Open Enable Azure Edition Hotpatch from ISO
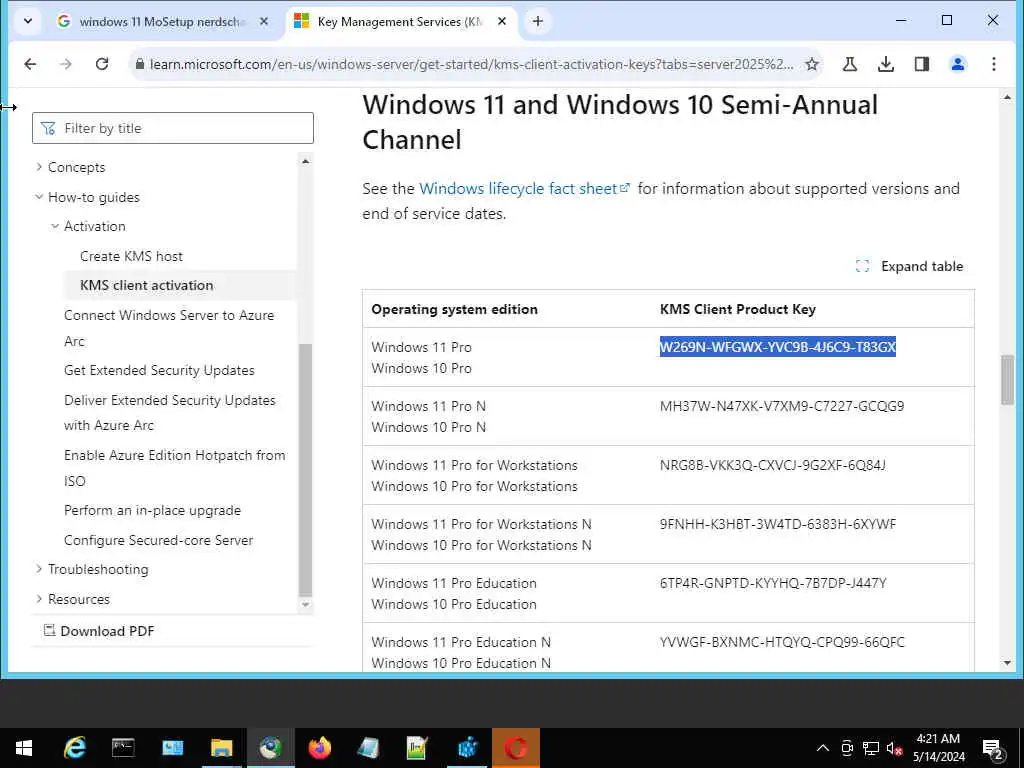This screenshot has height=768, width=1024. pyautogui.click(x=174, y=468)
